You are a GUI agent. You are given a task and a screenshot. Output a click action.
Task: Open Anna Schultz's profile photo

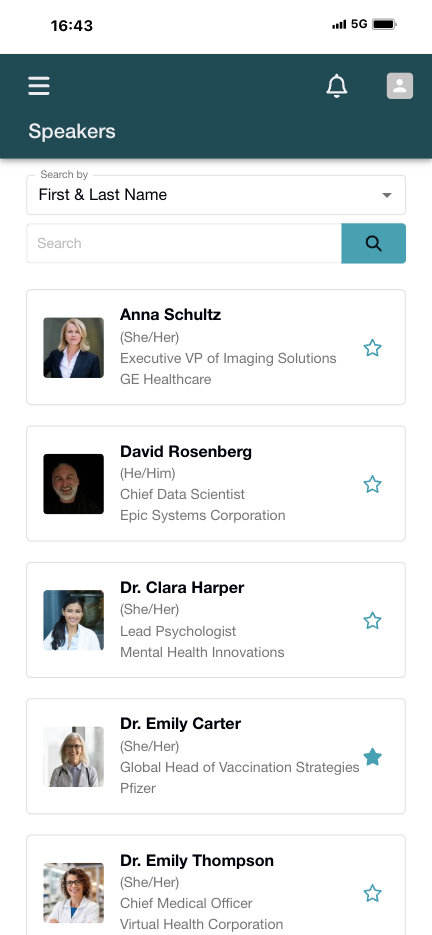[73, 348]
